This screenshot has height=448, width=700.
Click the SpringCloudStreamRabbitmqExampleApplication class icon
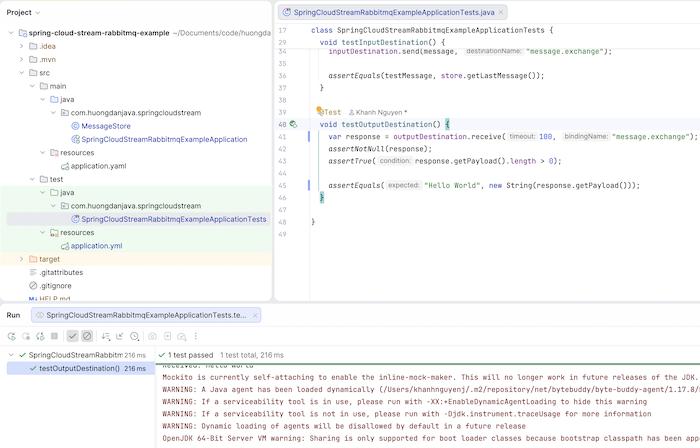(75, 139)
